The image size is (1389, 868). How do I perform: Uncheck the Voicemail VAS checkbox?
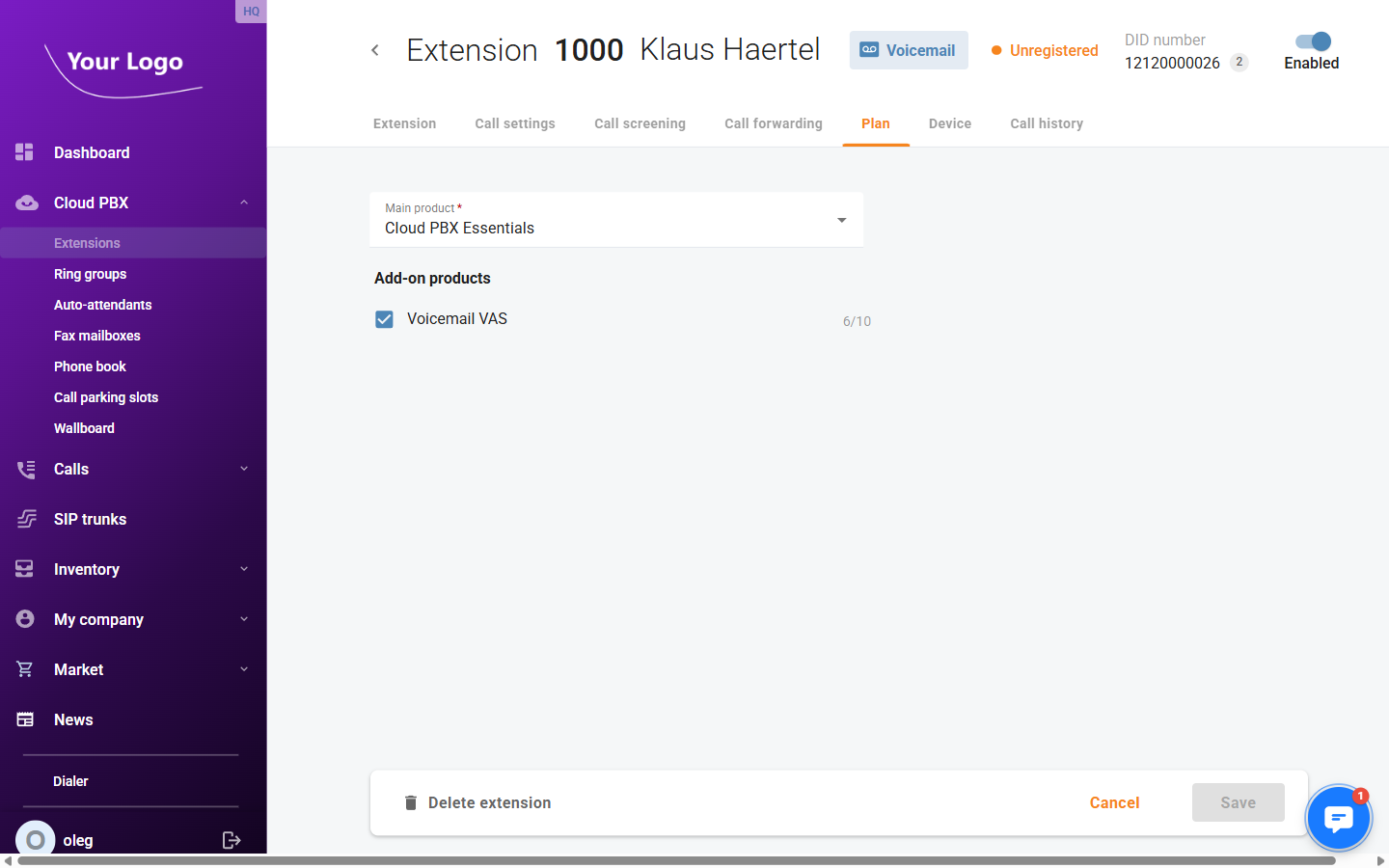[x=384, y=319]
